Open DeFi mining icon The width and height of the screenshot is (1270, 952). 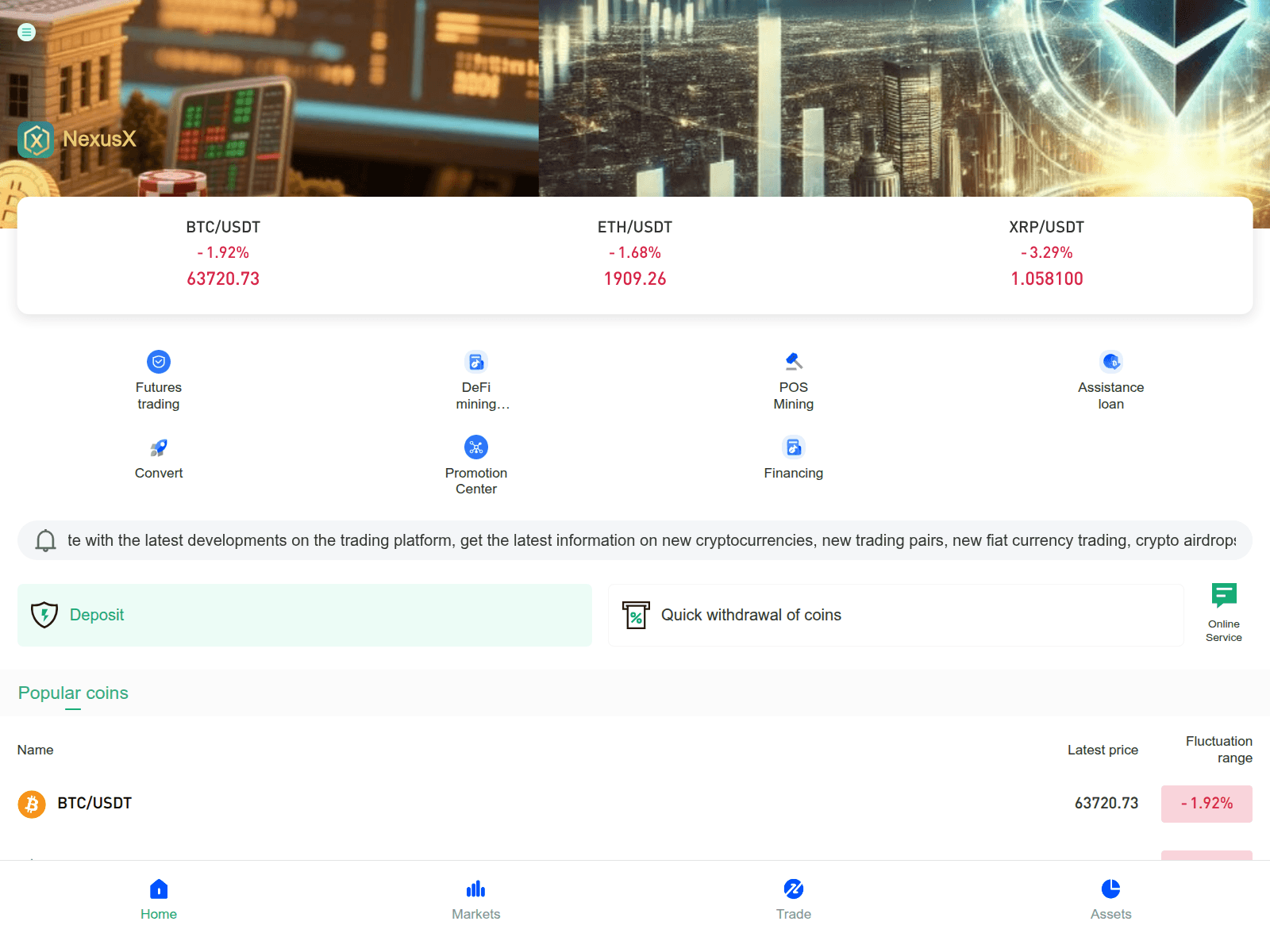476,362
